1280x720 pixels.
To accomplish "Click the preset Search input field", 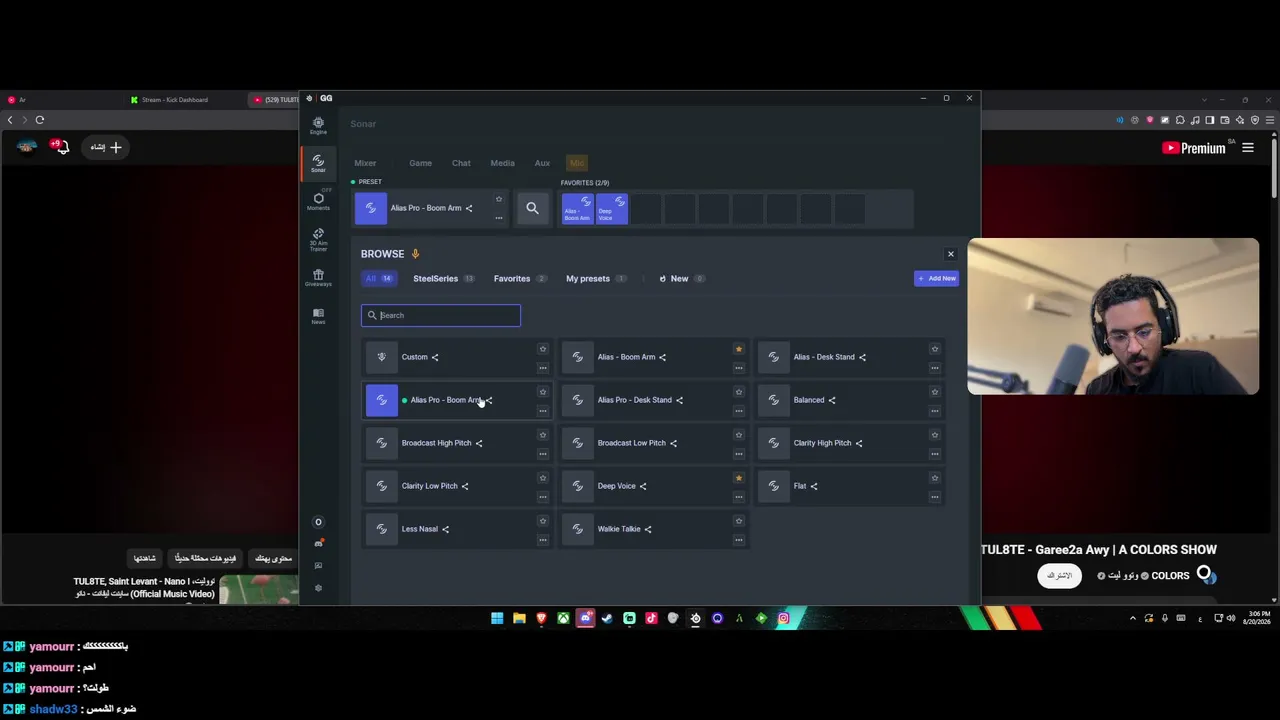I will [x=441, y=316].
